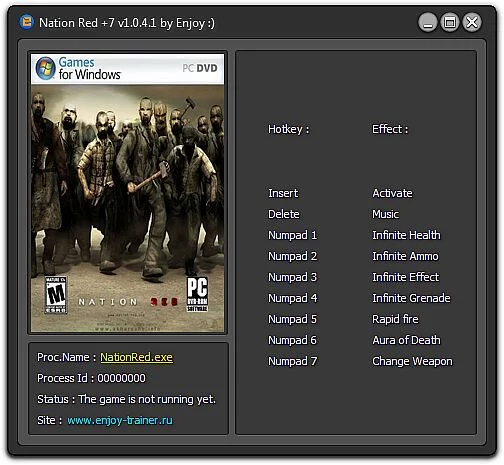Click the Effect column header
Image resolution: width=504 pixels, height=465 pixels.
[x=390, y=129]
